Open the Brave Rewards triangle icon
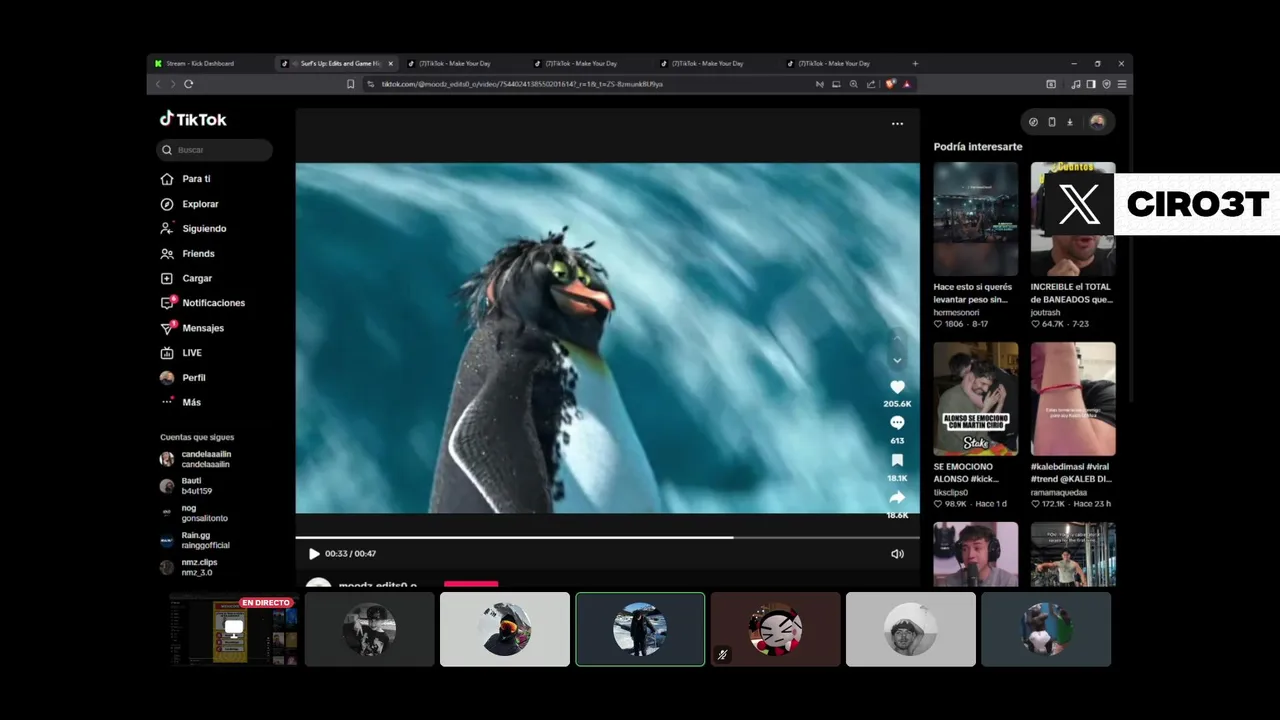 coord(907,84)
